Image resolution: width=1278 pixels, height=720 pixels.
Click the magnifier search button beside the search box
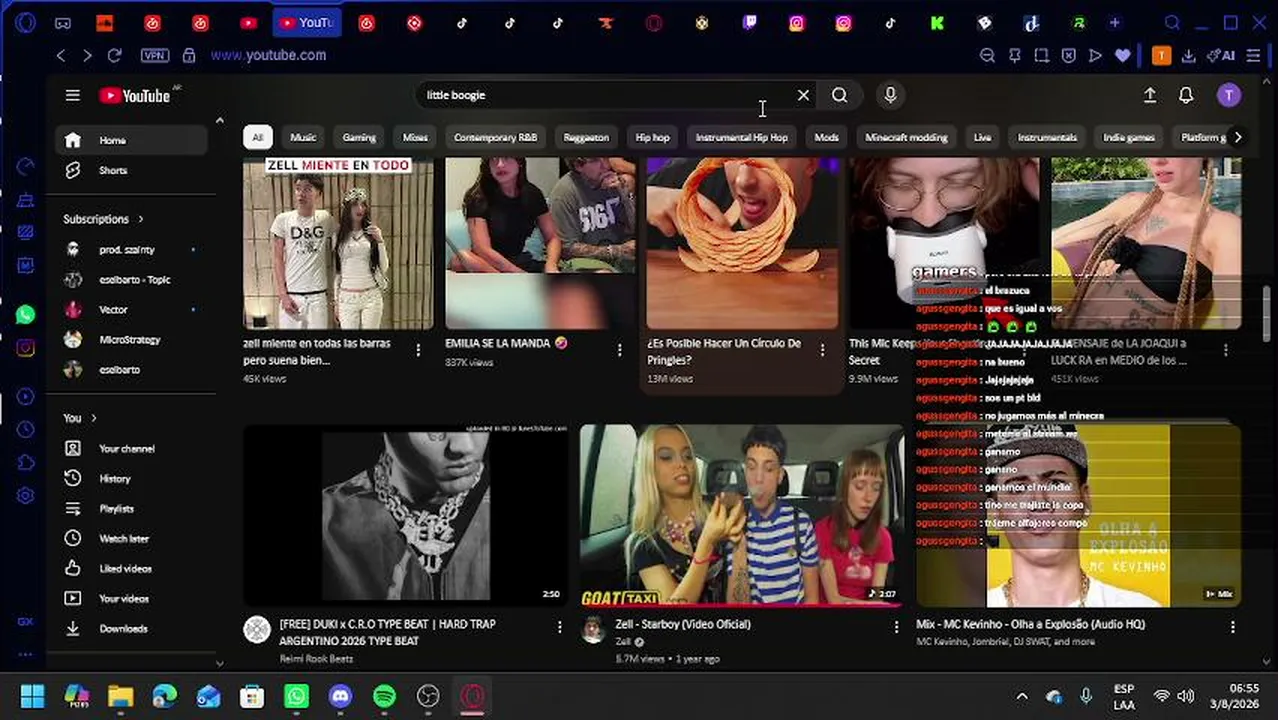(x=840, y=95)
